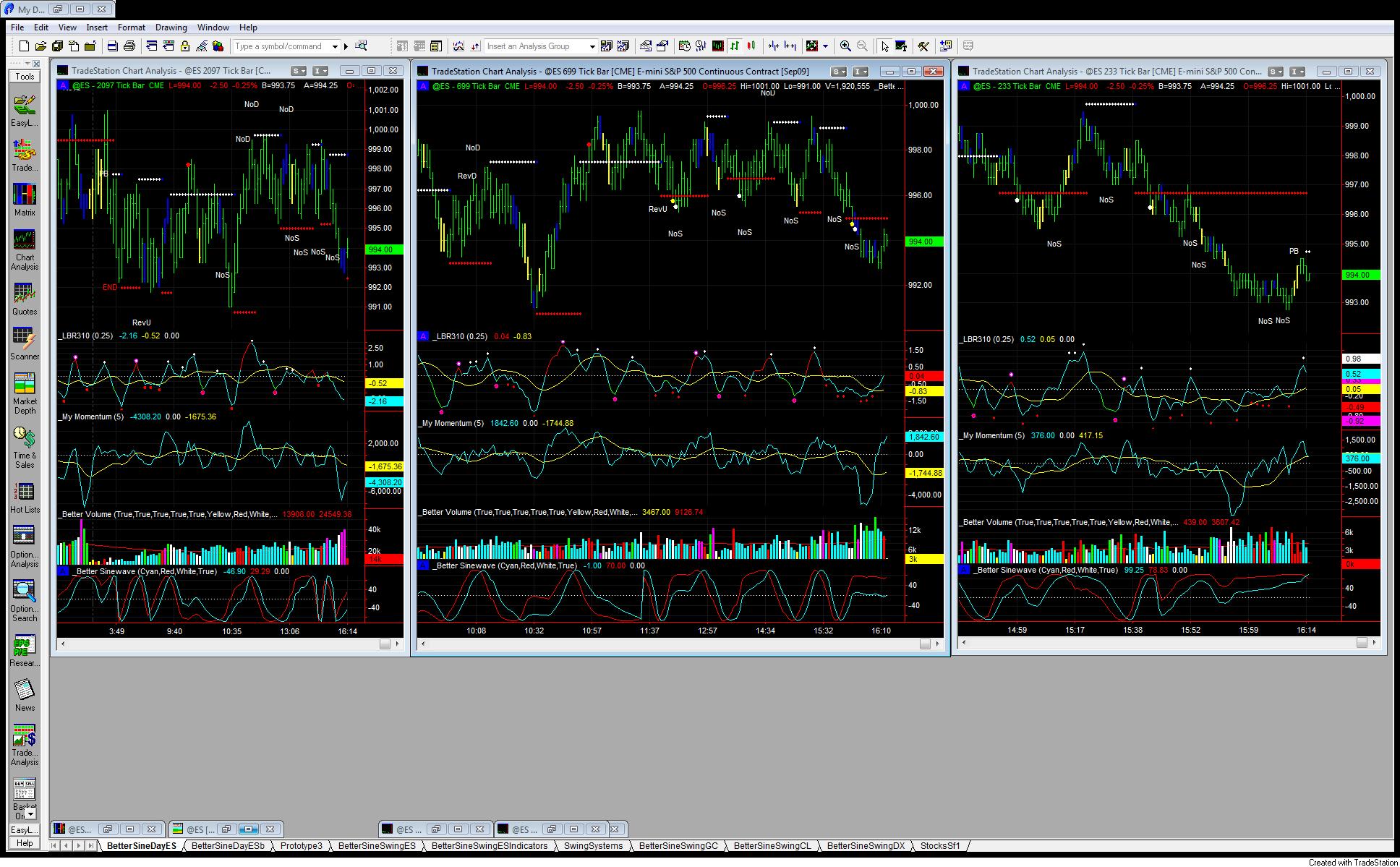1400x867 pixels.
Task: Go to last workspace tab arrow
Action: pos(90,845)
